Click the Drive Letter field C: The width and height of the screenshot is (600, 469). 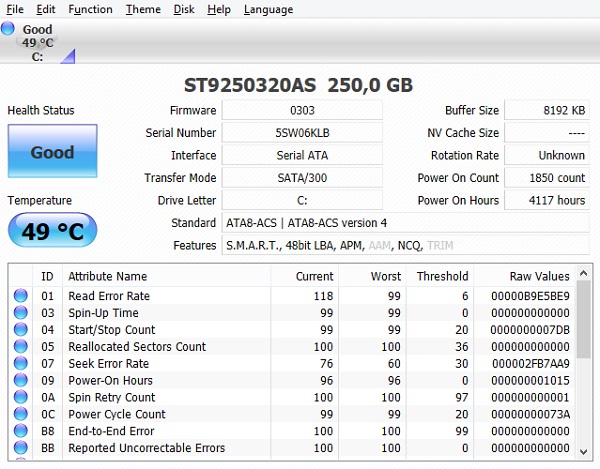pyautogui.click(x=302, y=200)
